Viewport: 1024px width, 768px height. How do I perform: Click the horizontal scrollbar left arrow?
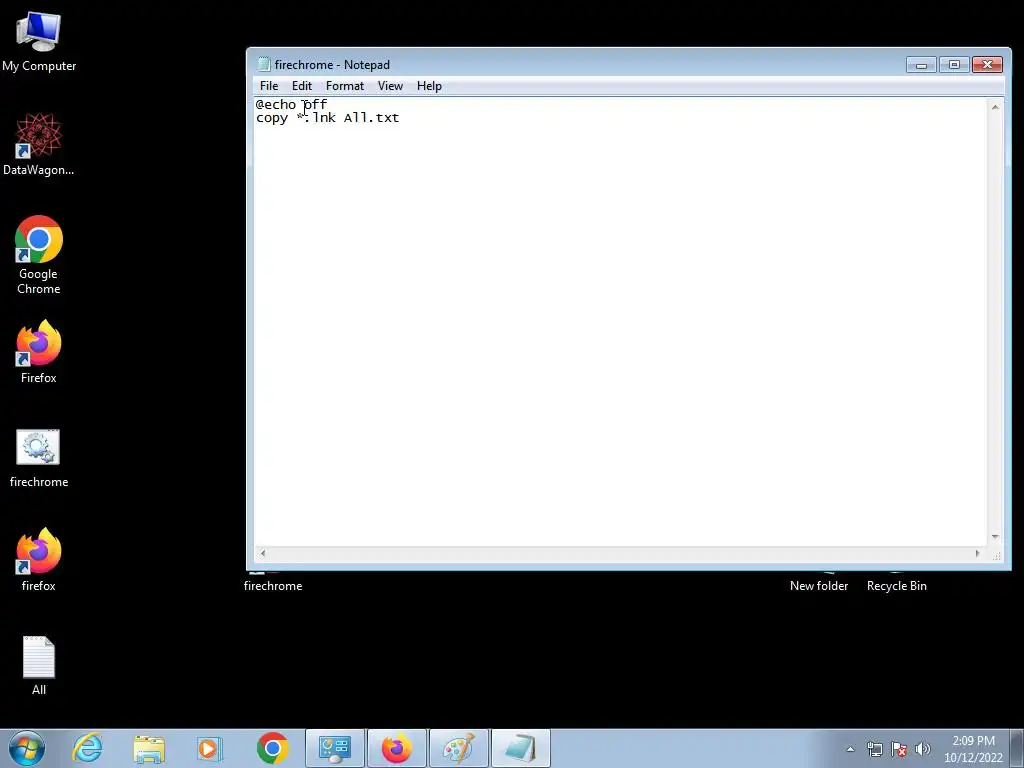(x=263, y=553)
